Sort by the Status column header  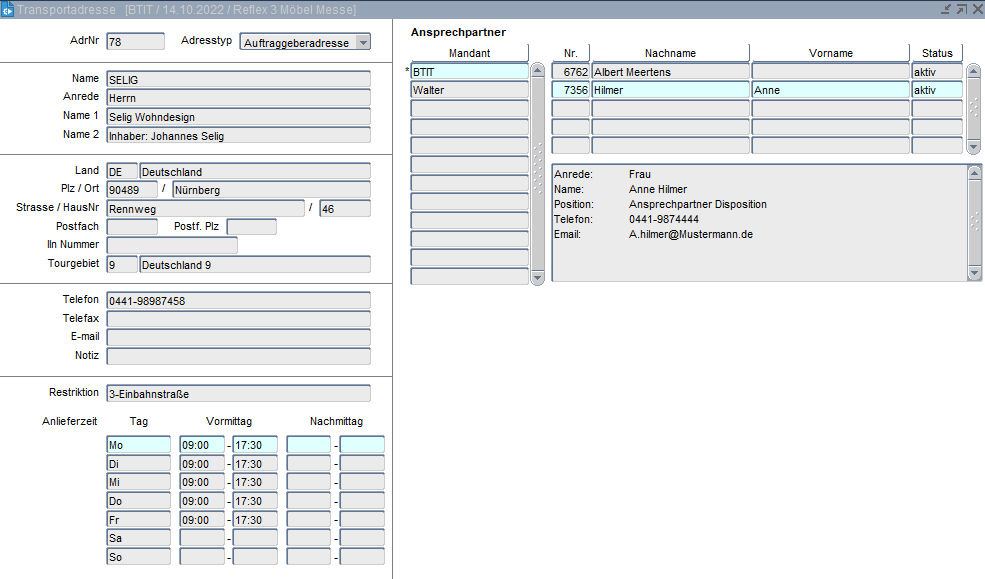click(x=936, y=53)
